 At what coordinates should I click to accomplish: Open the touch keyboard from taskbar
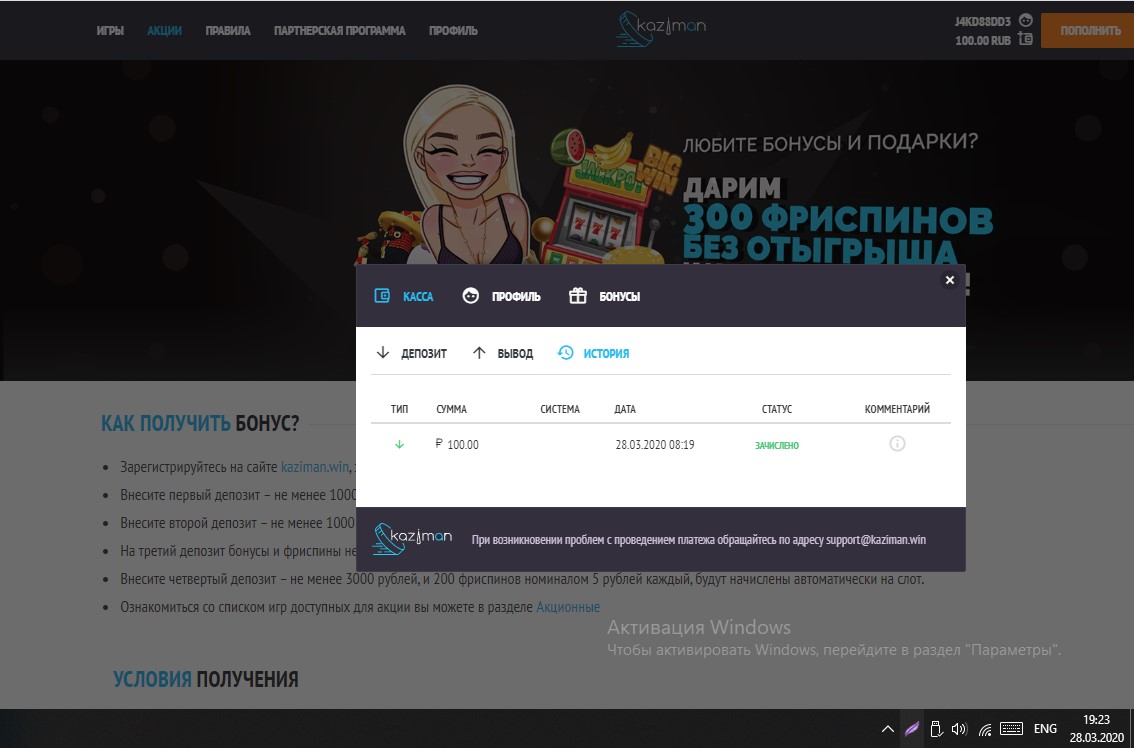click(1010, 729)
